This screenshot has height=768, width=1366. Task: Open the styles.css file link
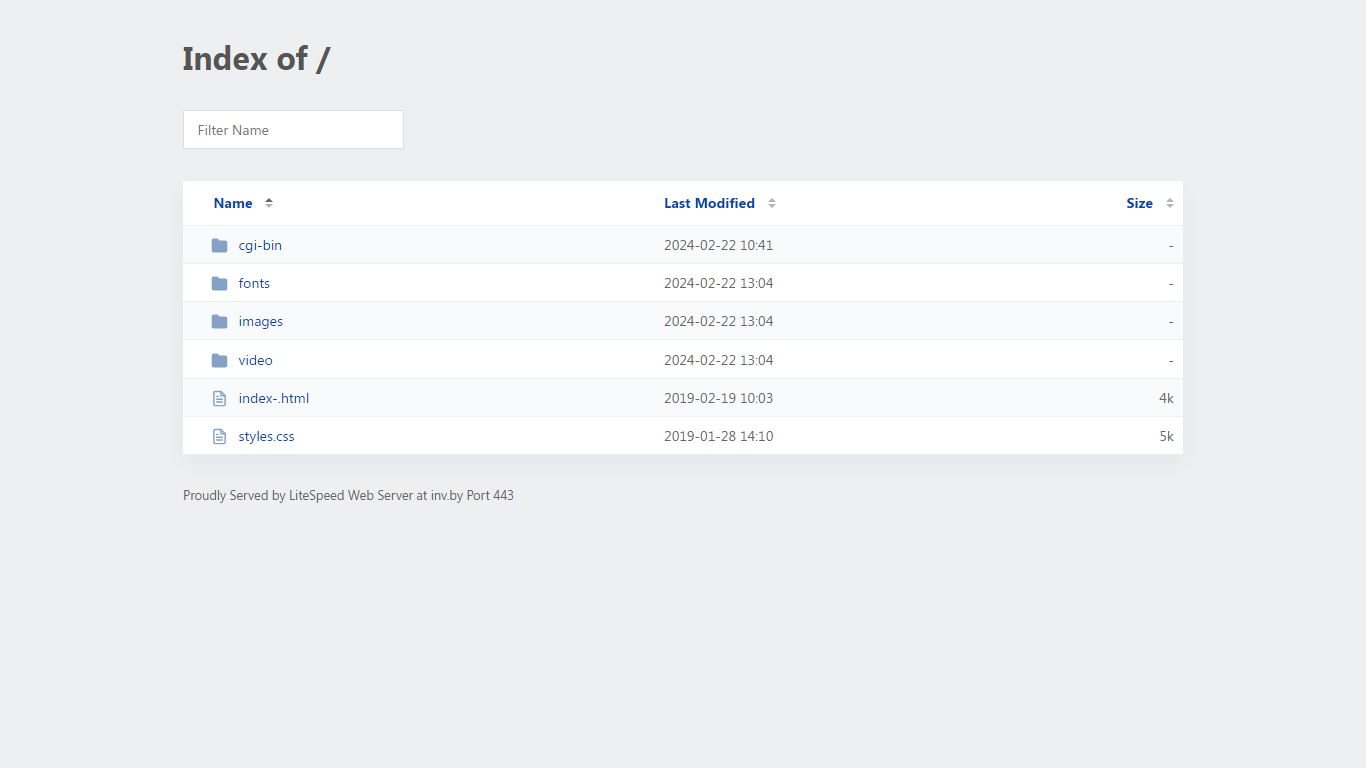click(x=267, y=436)
